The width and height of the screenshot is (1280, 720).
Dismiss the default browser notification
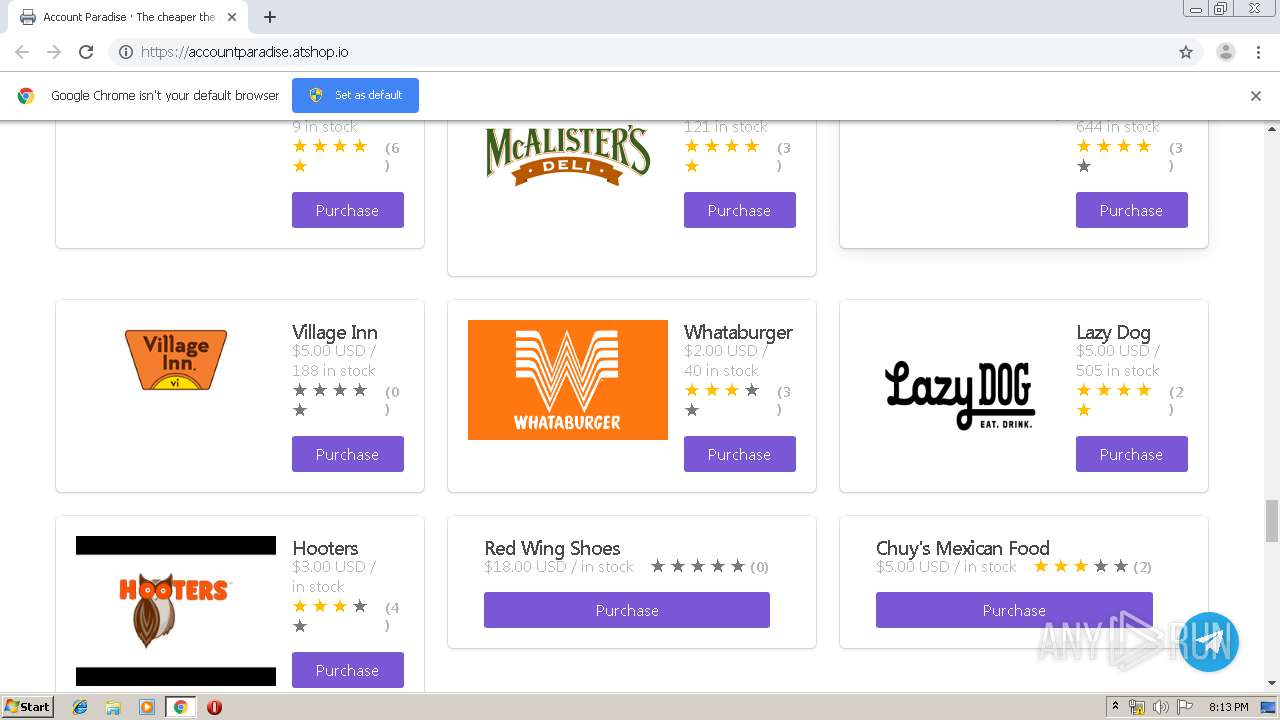(1256, 96)
